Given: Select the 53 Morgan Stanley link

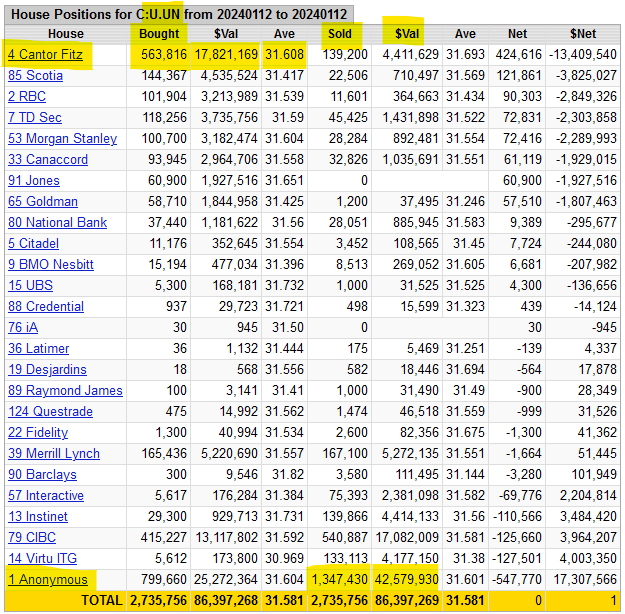Looking at the screenshot, I should (63, 139).
